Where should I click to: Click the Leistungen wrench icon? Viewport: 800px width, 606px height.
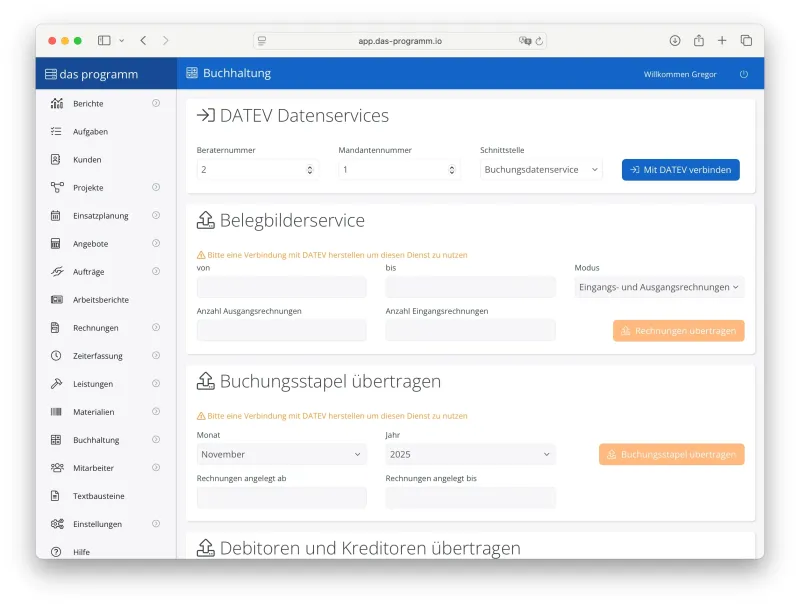point(56,384)
